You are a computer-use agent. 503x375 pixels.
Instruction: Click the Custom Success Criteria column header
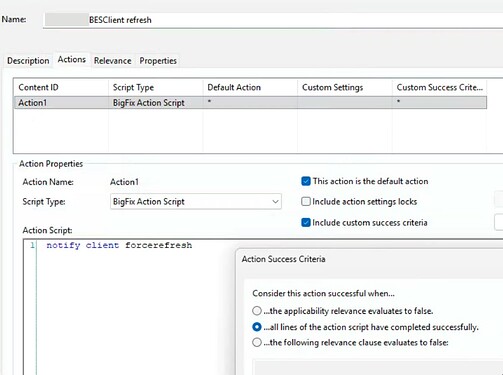click(439, 87)
